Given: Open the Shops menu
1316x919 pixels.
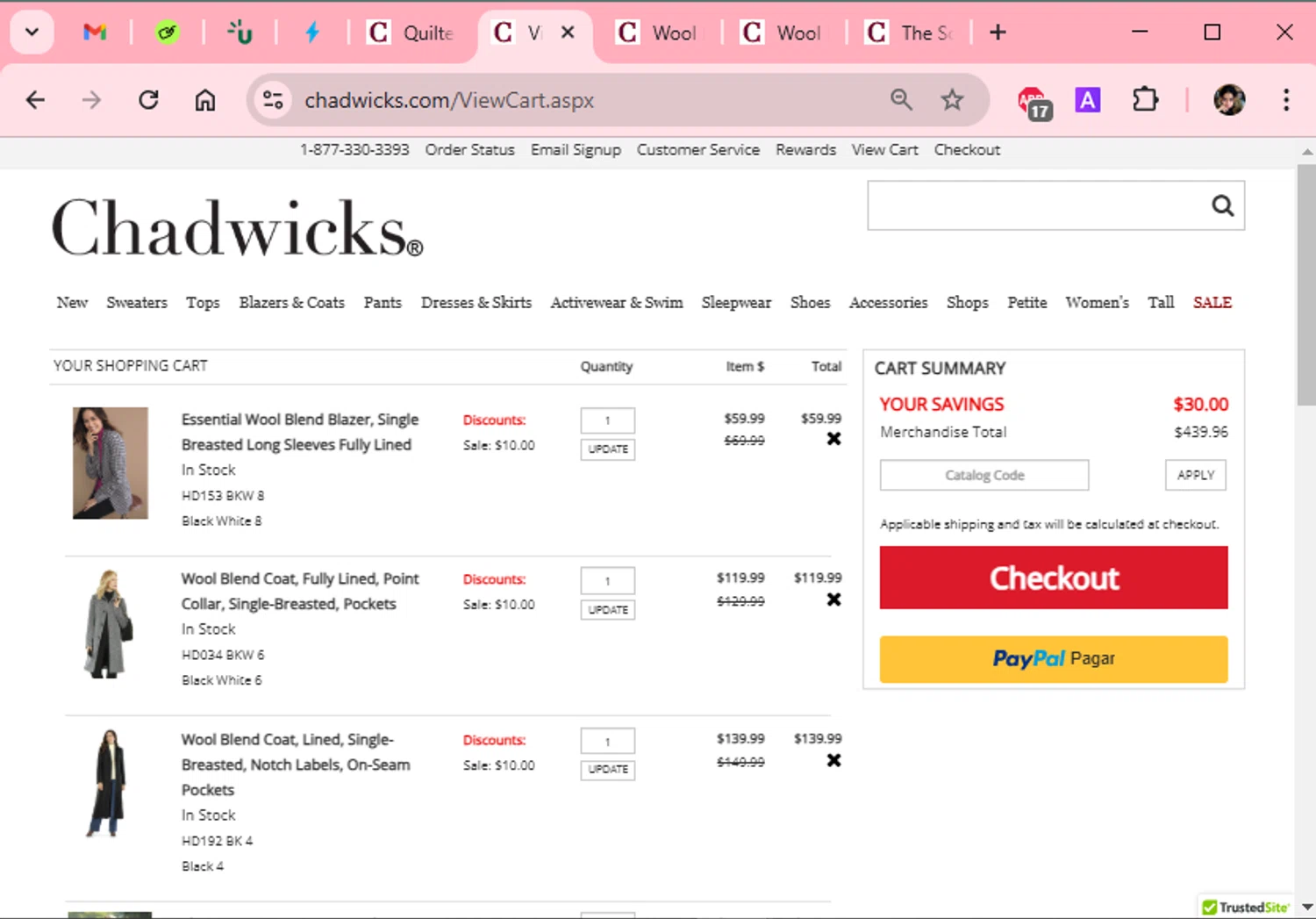Looking at the screenshot, I should point(968,303).
